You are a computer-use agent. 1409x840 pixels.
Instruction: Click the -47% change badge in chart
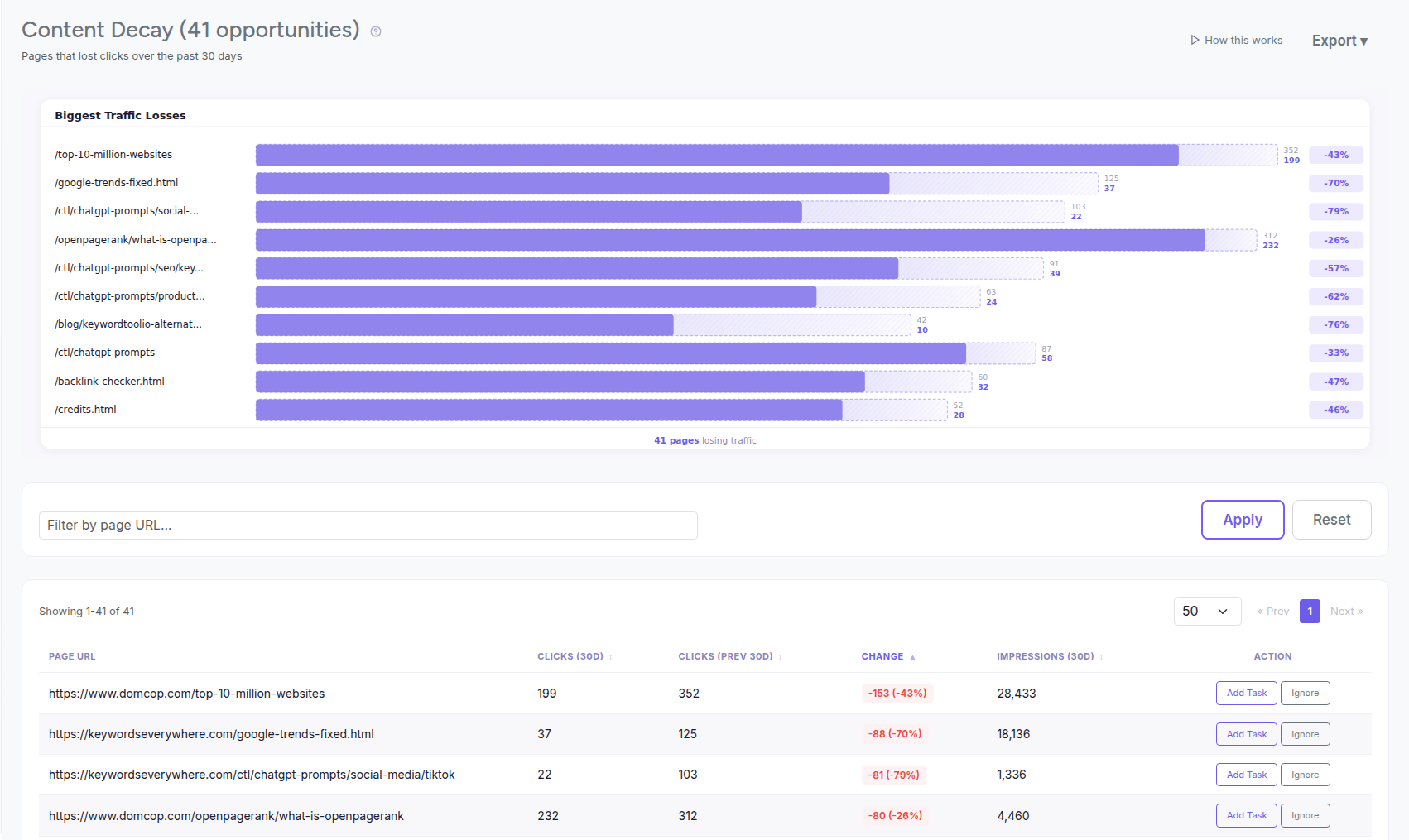coord(1335,382)
